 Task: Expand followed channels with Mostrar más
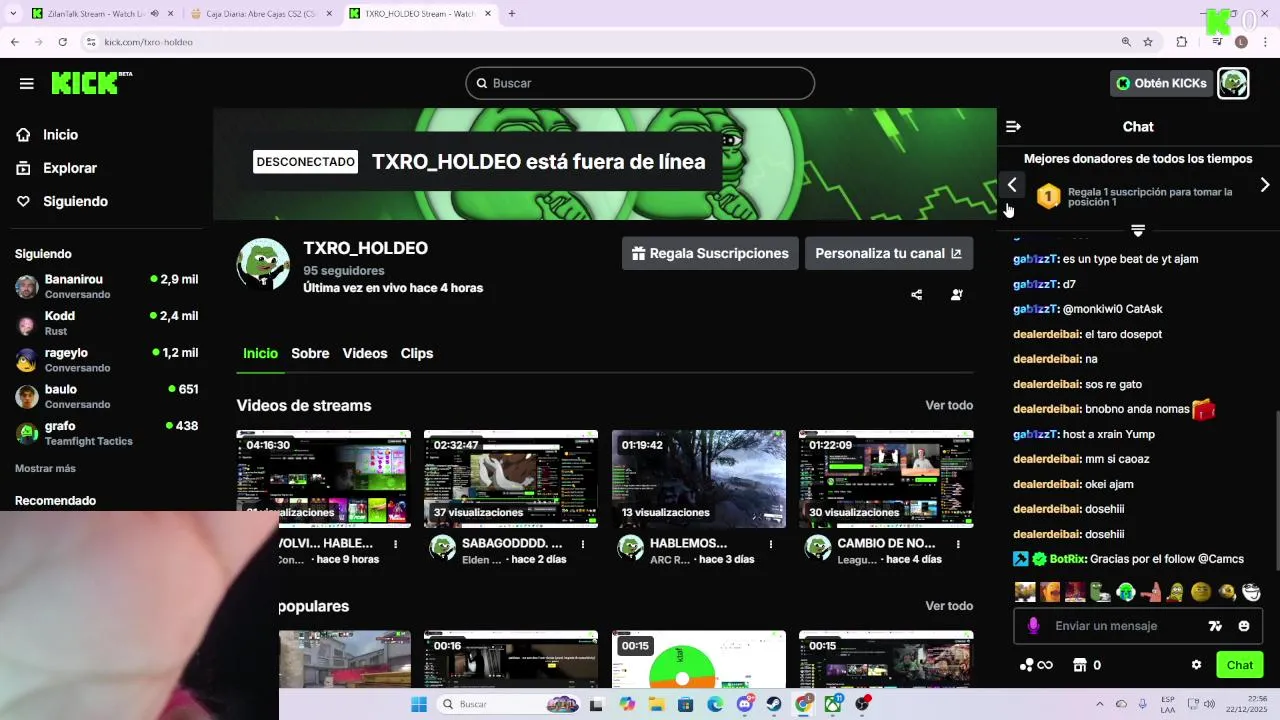coord(45,468)
